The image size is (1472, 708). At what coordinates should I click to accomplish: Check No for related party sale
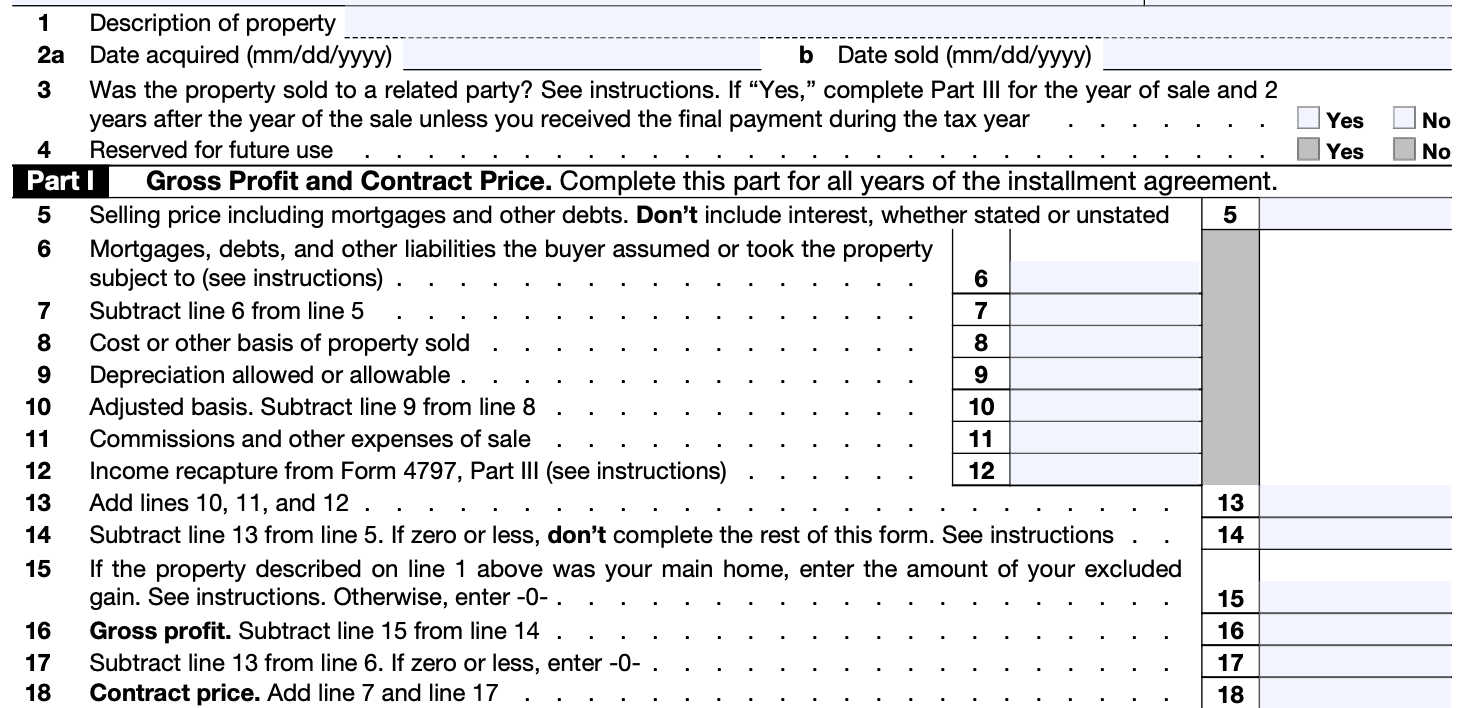(x=1405, y=119)
